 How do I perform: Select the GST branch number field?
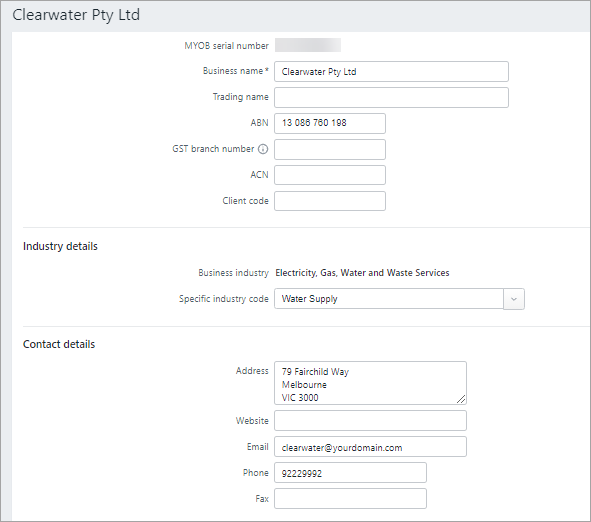point(330,149)
